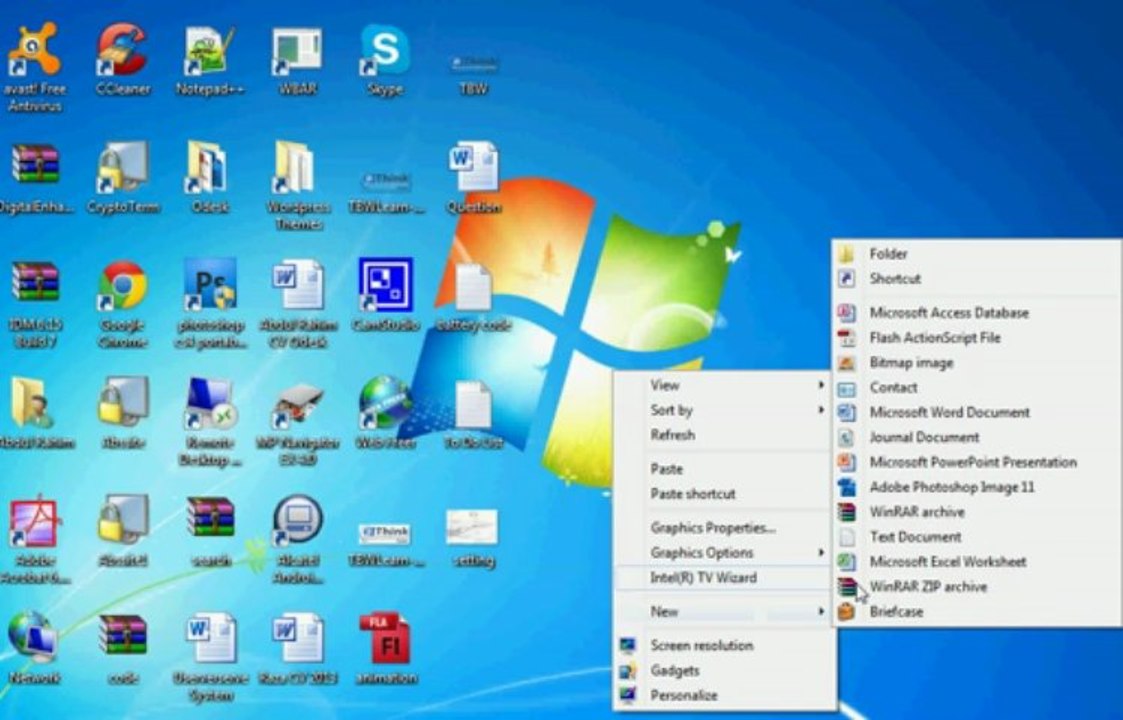This screenshot has width=1123, height=720.
Task: Click the CamStudio desktop shortcut
Action: click(x=385, y=295)
